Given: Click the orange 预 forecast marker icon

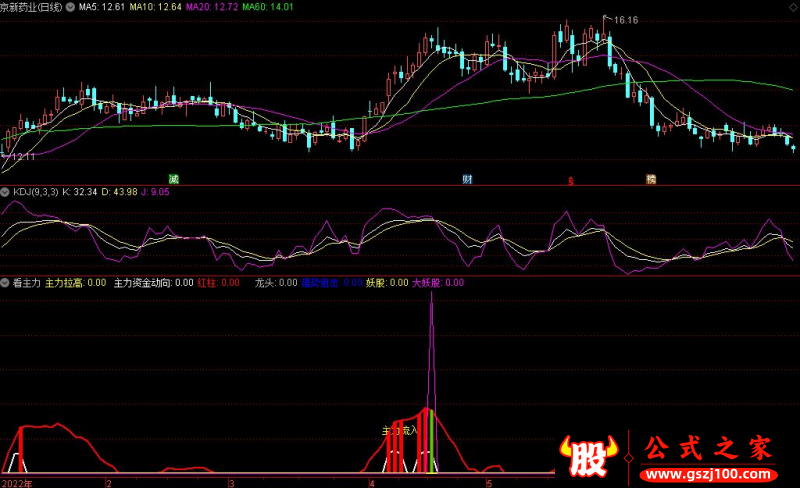Looking at the screenshot, I should pos(651,179).
